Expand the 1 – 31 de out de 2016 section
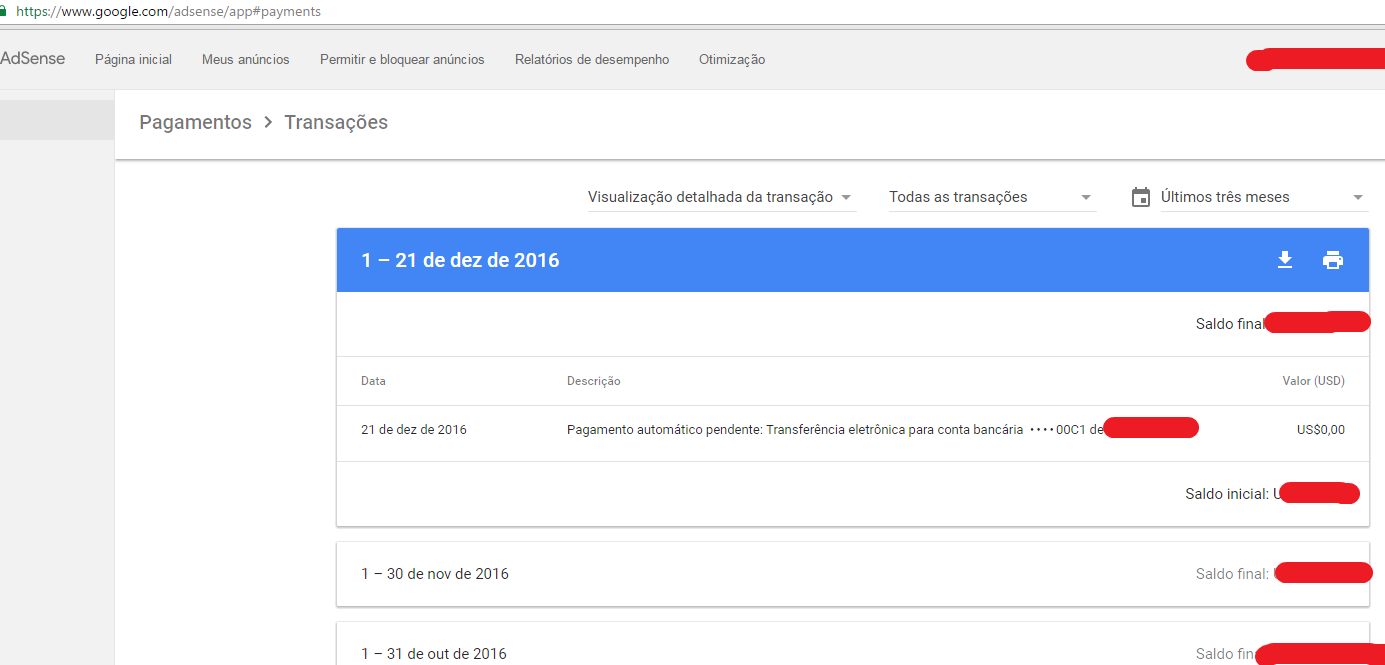1385x665 pixels. (853, 644)
